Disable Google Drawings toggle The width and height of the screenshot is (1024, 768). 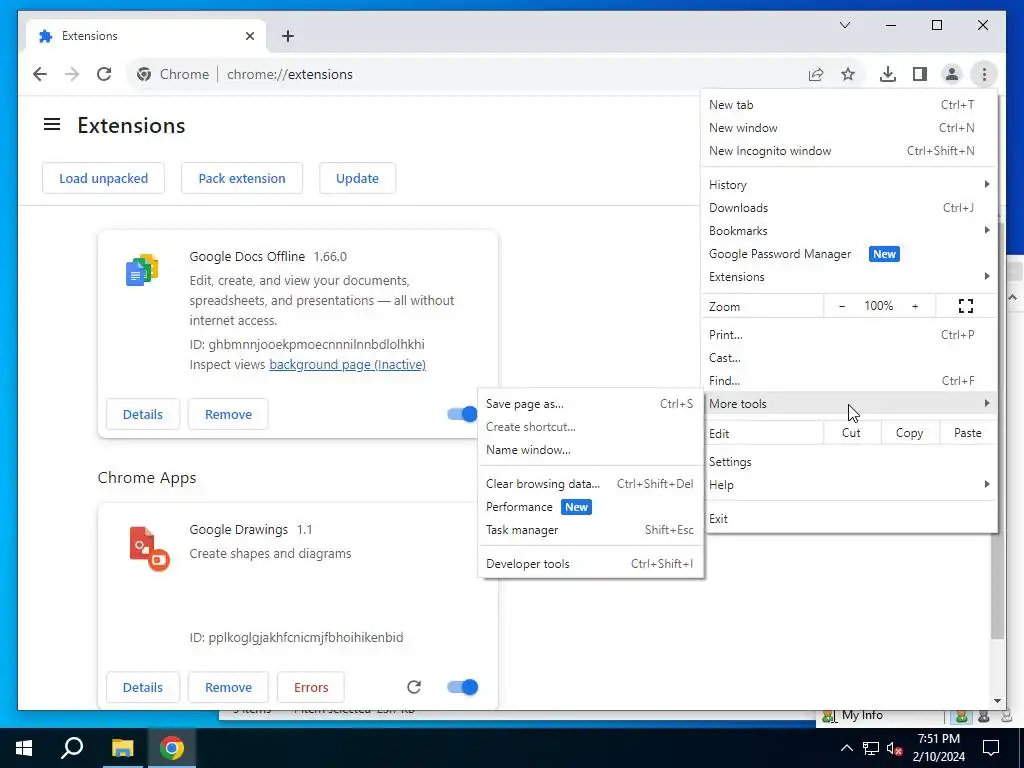point(462,687)
